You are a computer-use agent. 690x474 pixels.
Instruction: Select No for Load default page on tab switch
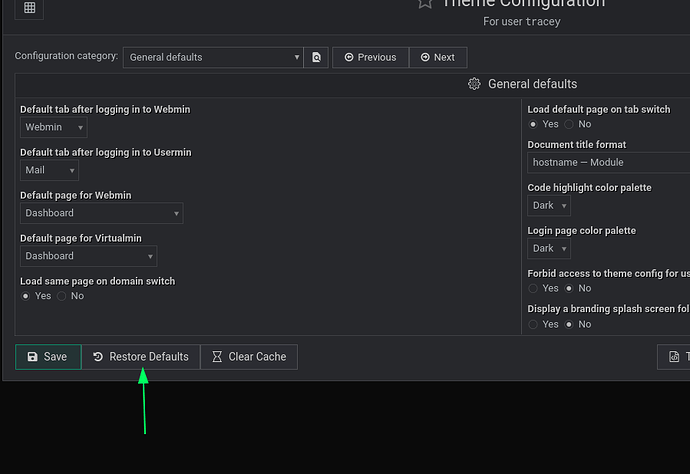[x=569, y=125]
